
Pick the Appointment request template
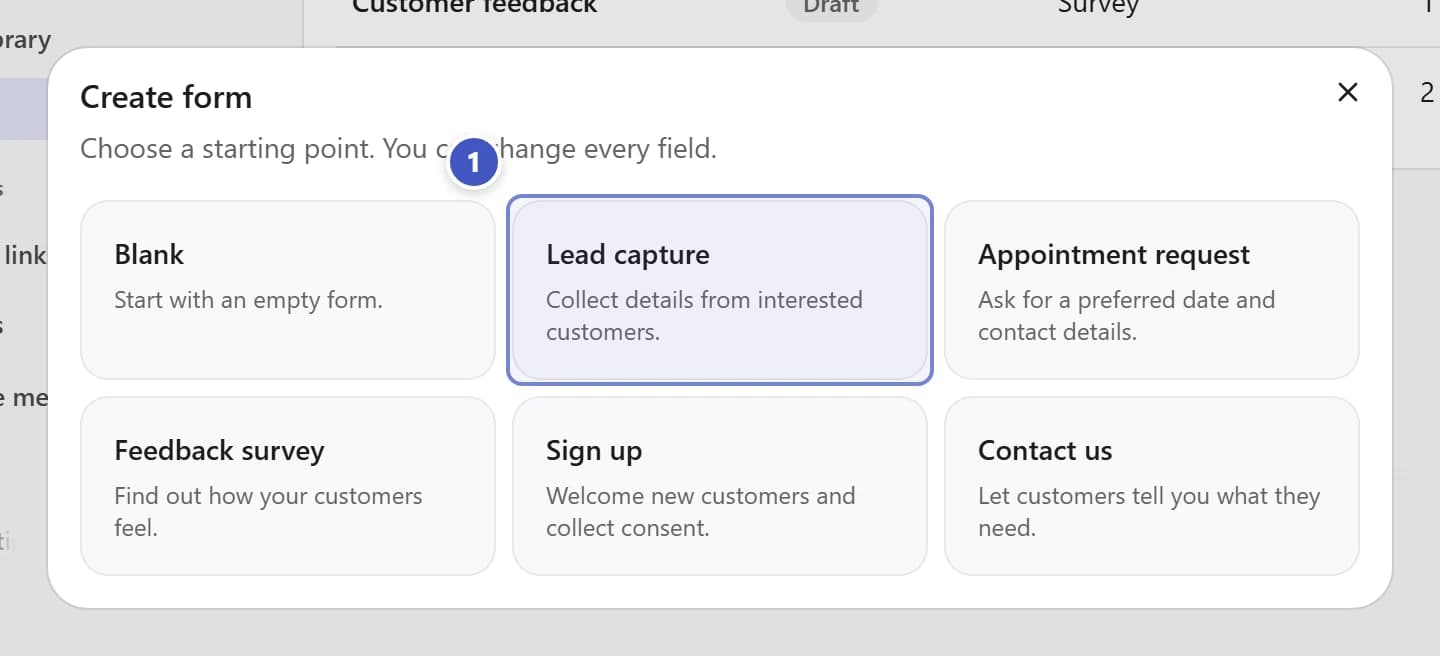pos(1152,290)
